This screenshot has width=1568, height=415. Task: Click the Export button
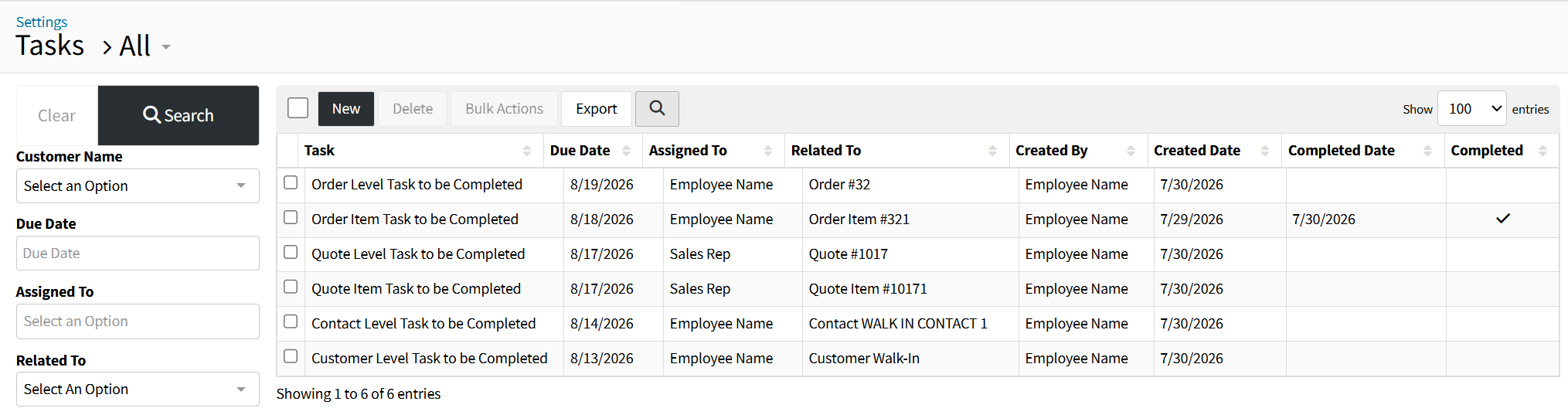click(597, 109)
